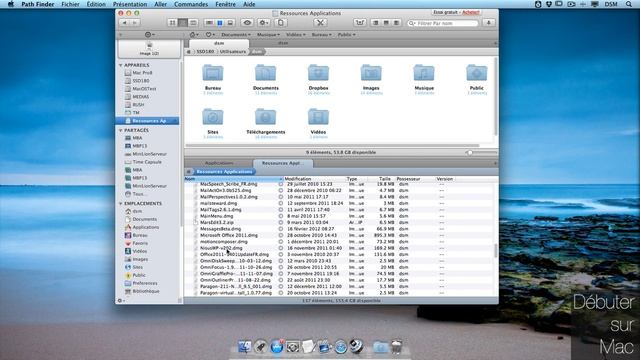Viewport: 640px width, 360px height.
Task: Select the Téléchargements folder icon
Action: point(266,118)
